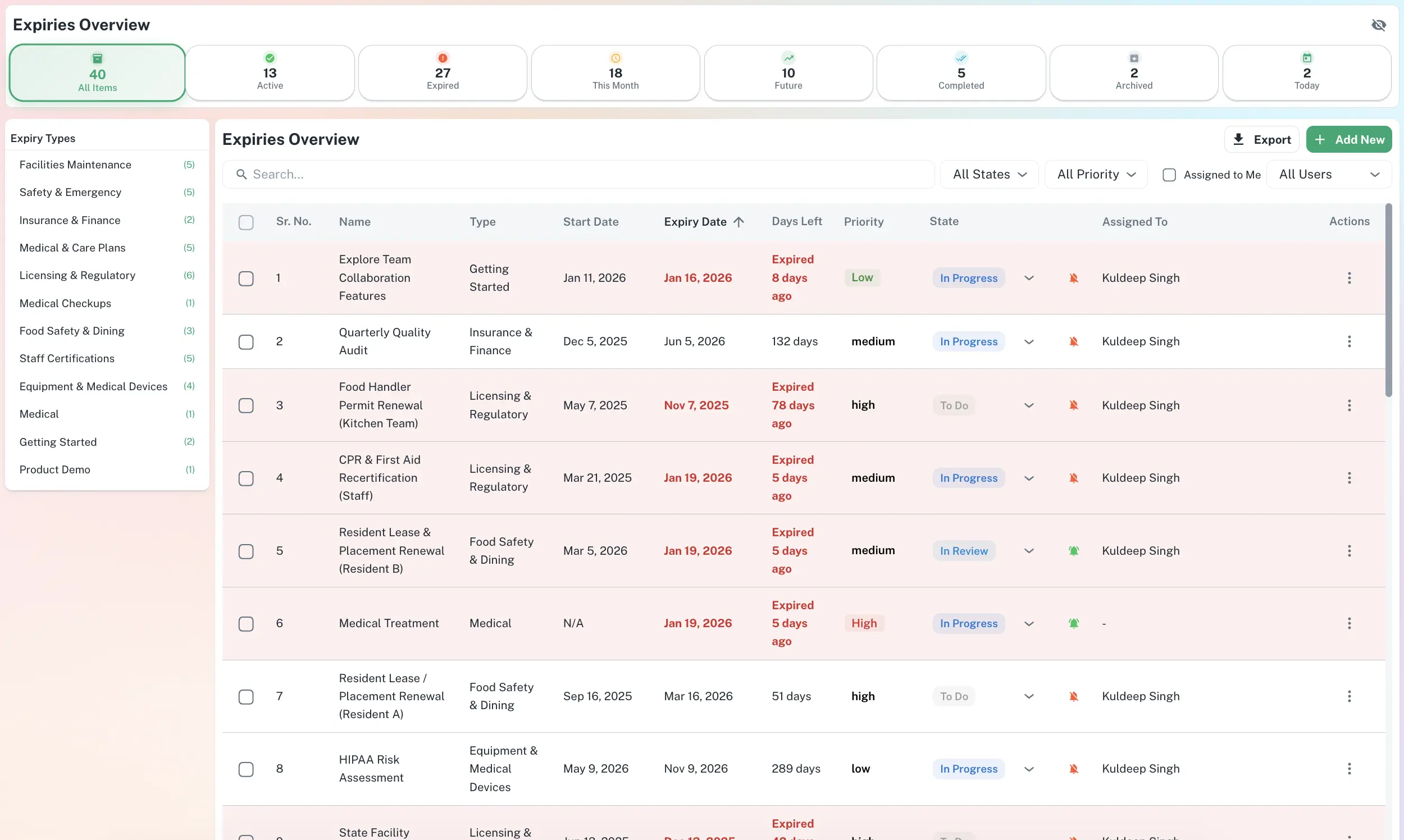The height and width of the screenshot is (840, 1404).
Task: Focus the Search input field
Action: coord(578,174)
